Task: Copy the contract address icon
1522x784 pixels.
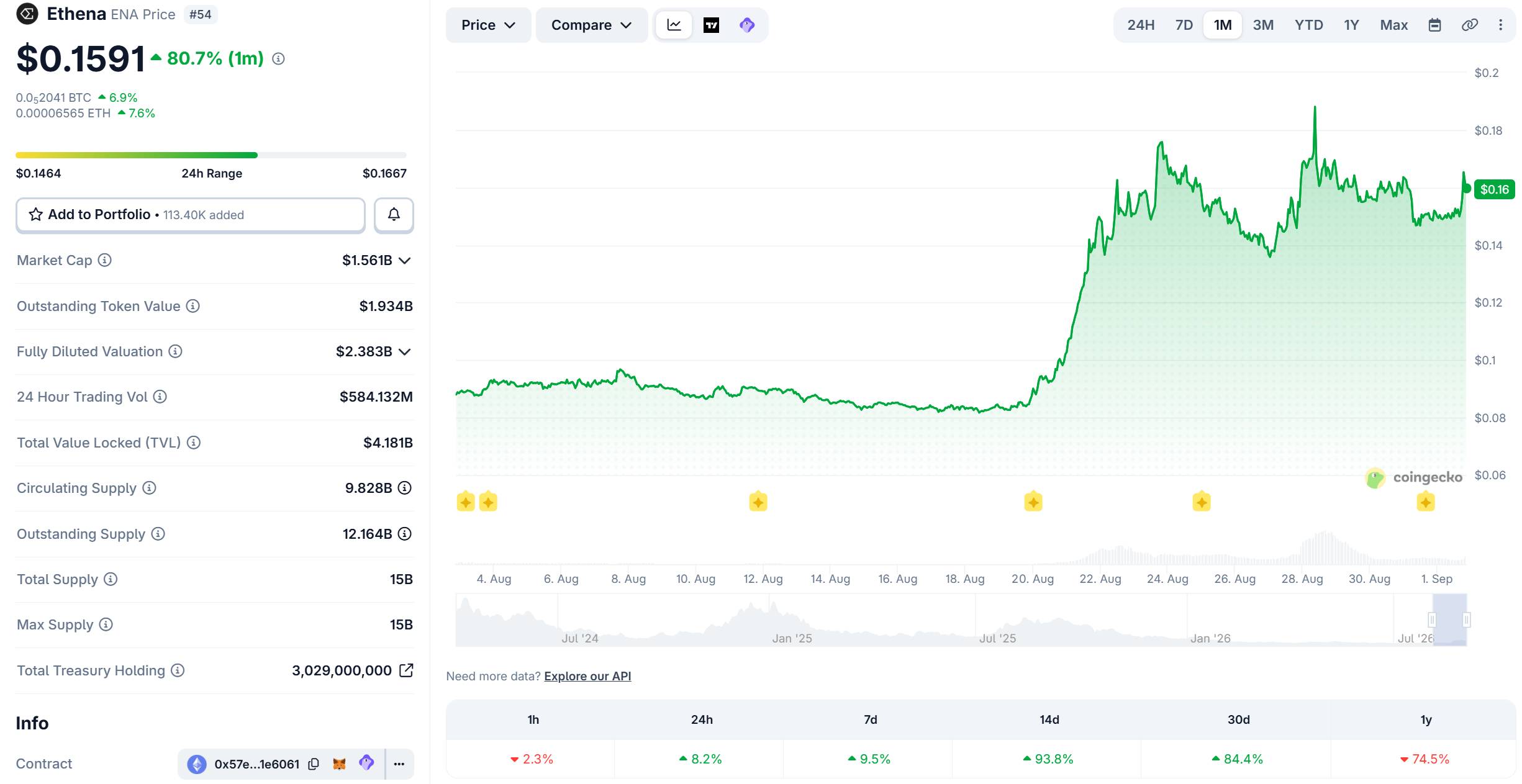Action: click(314, 764)
